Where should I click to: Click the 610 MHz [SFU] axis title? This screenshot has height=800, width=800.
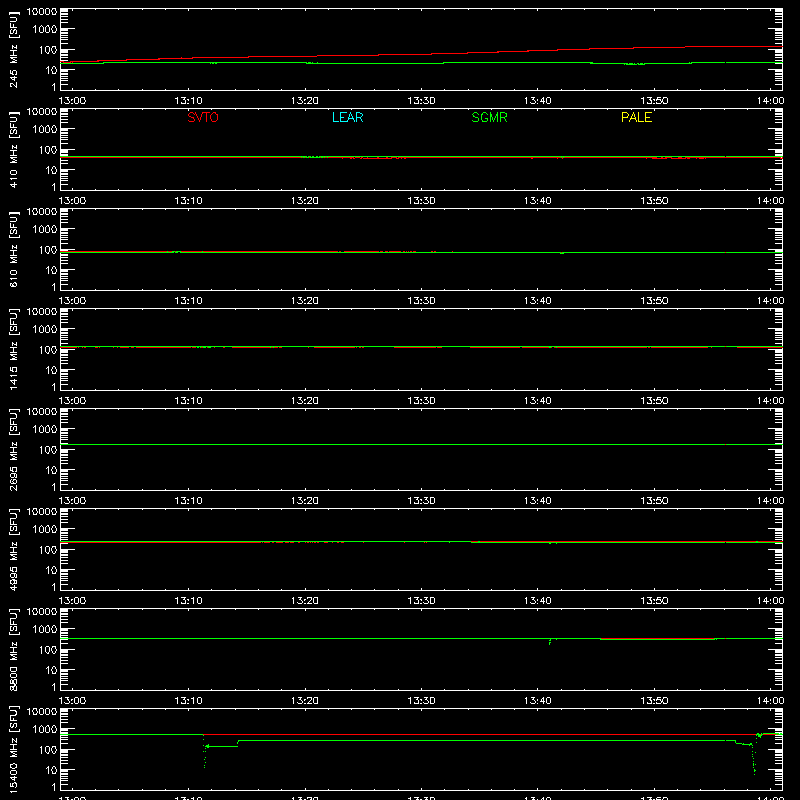(14, 249)
